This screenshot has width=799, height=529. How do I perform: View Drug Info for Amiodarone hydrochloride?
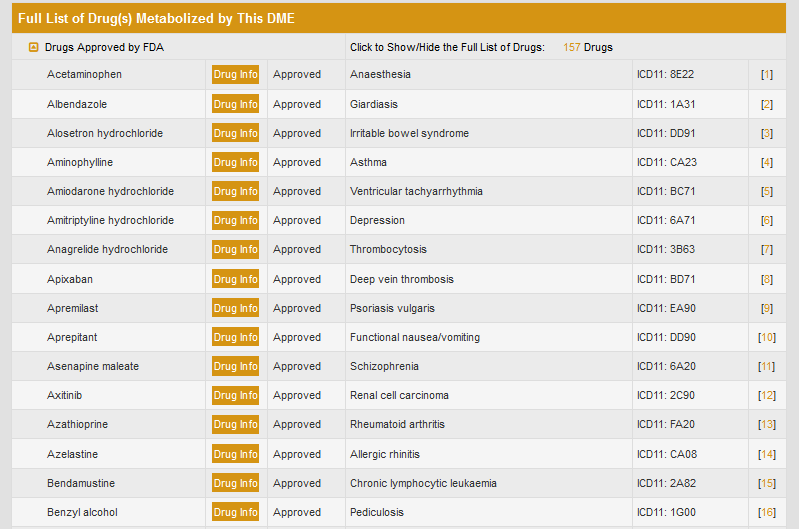[235, 191]
